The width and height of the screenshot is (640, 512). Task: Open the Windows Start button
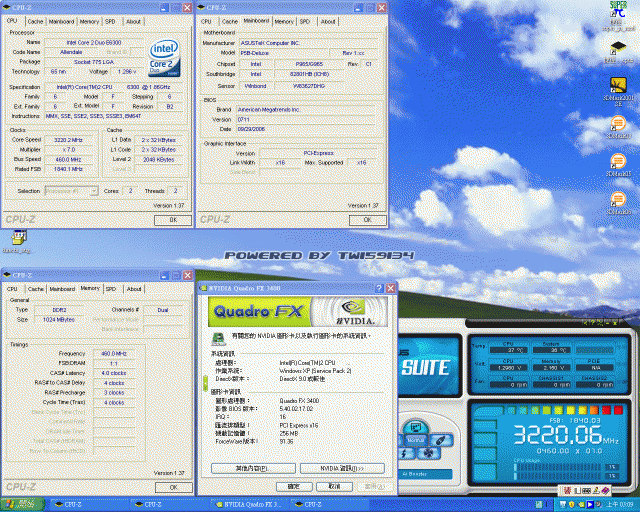click(23, 504)
